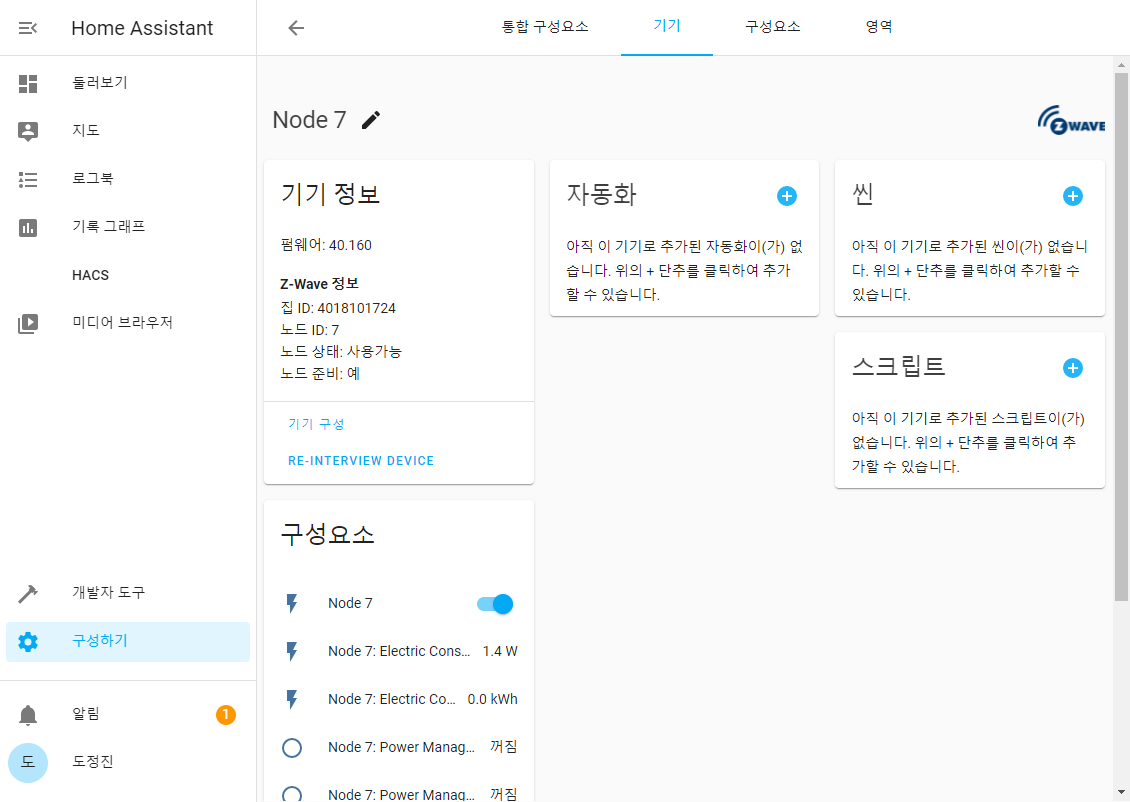Click the circle icon of the first Power Manag... entity
The image size is (1130, 802).
292,747
